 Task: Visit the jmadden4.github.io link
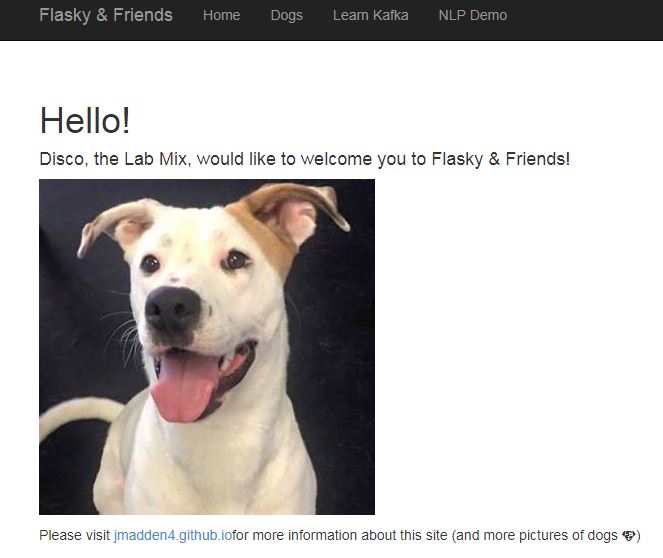pos(172,535)
